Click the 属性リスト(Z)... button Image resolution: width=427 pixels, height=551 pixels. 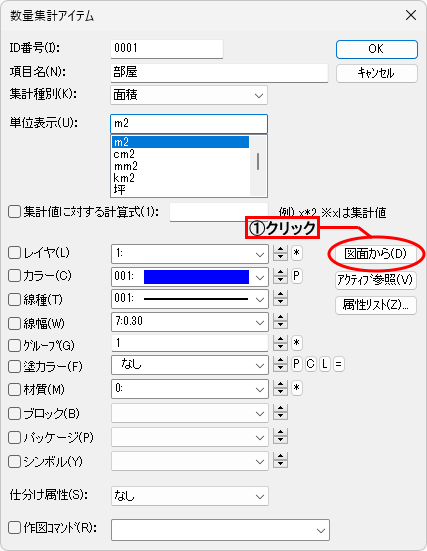click(x=376, y=305)
